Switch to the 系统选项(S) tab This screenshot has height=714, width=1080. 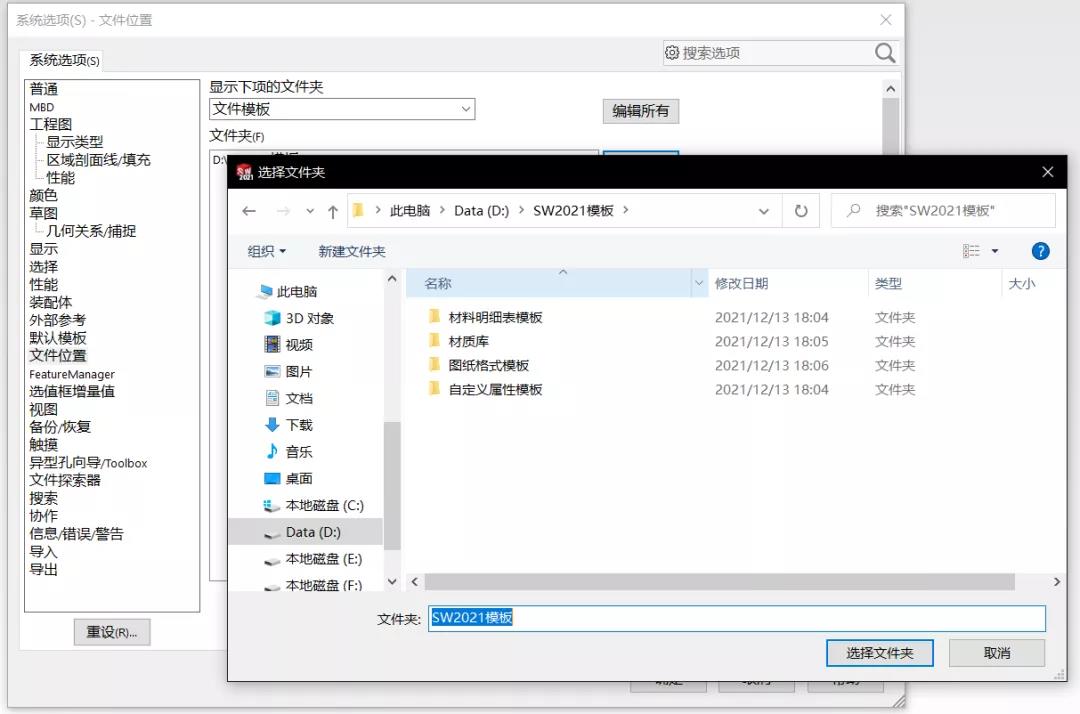pyautogui.click(x=64, y=61)
